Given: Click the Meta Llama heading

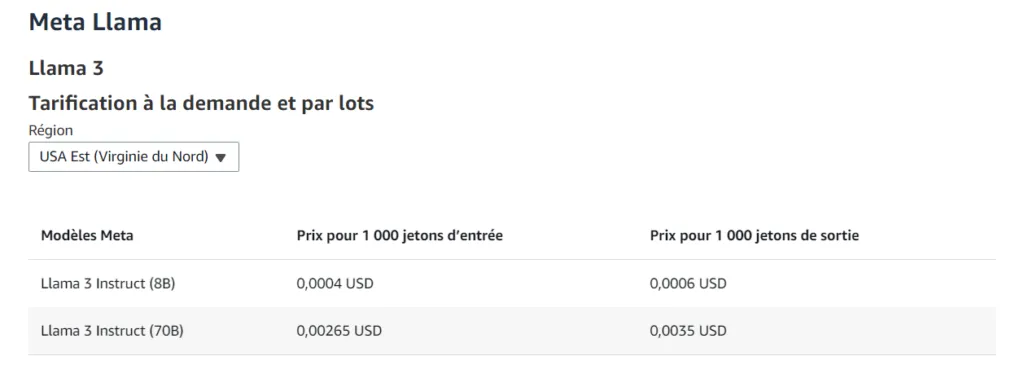Looking at the screenshot, I should coord(95,22).
